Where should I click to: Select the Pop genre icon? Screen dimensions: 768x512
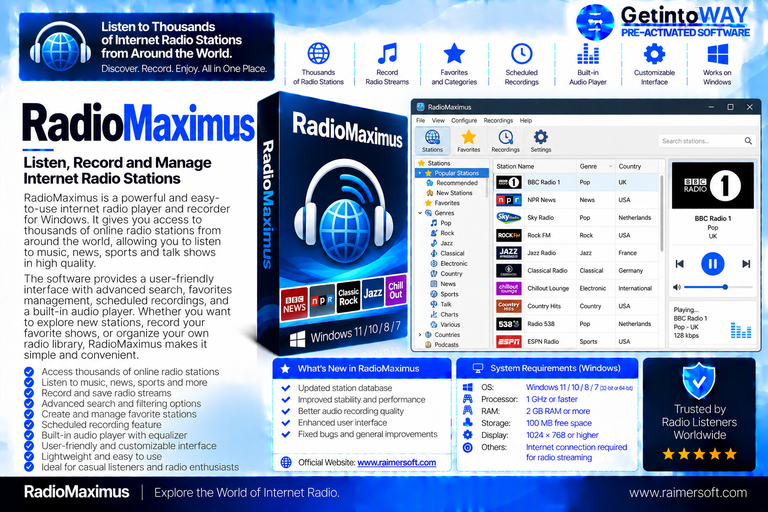pos(433,223)
